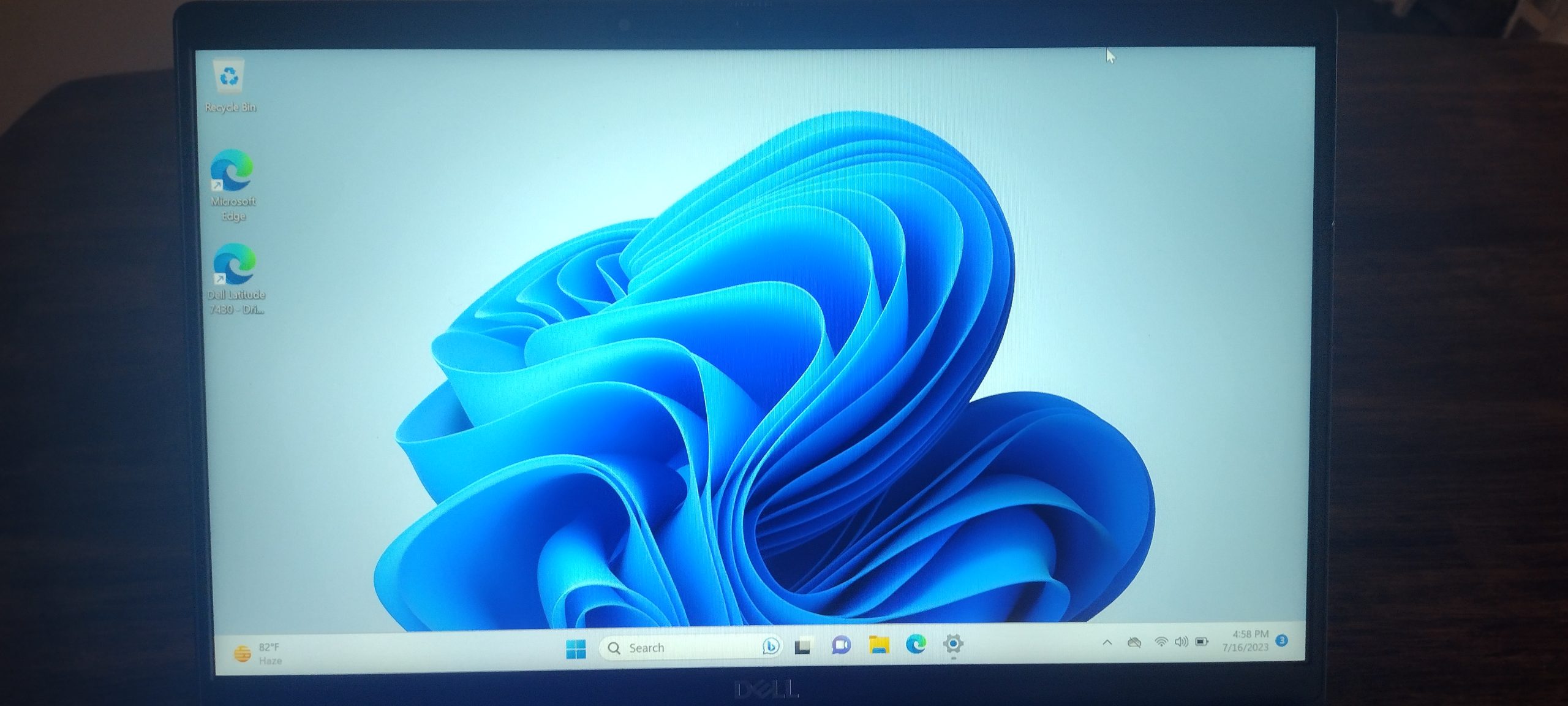
Task: Open Bing Chat from the search box
Action: (771, 646)
